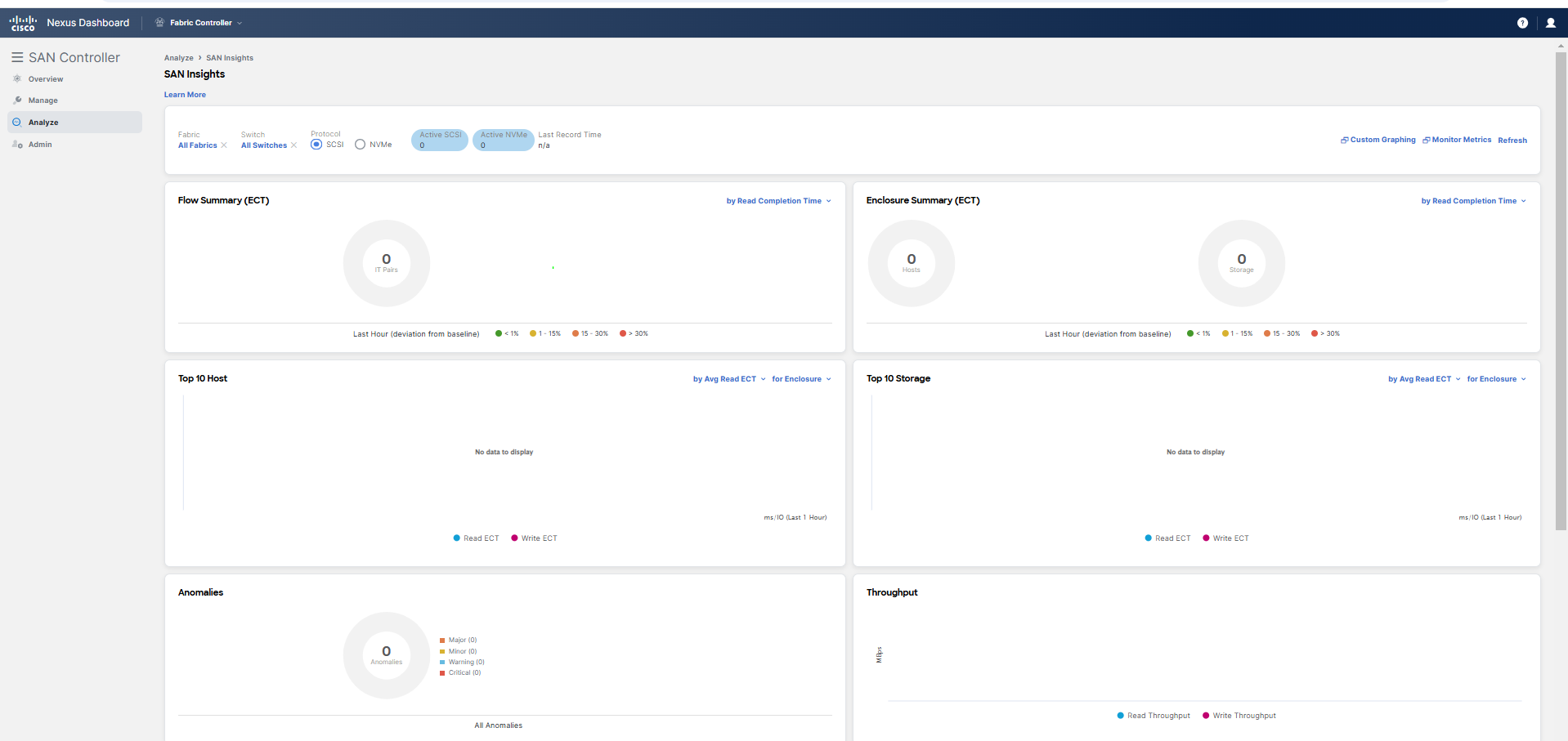Click the Overview gear icon in sidebar
This screenshot has height=741, width=1568.
click(x=17, y=78)
